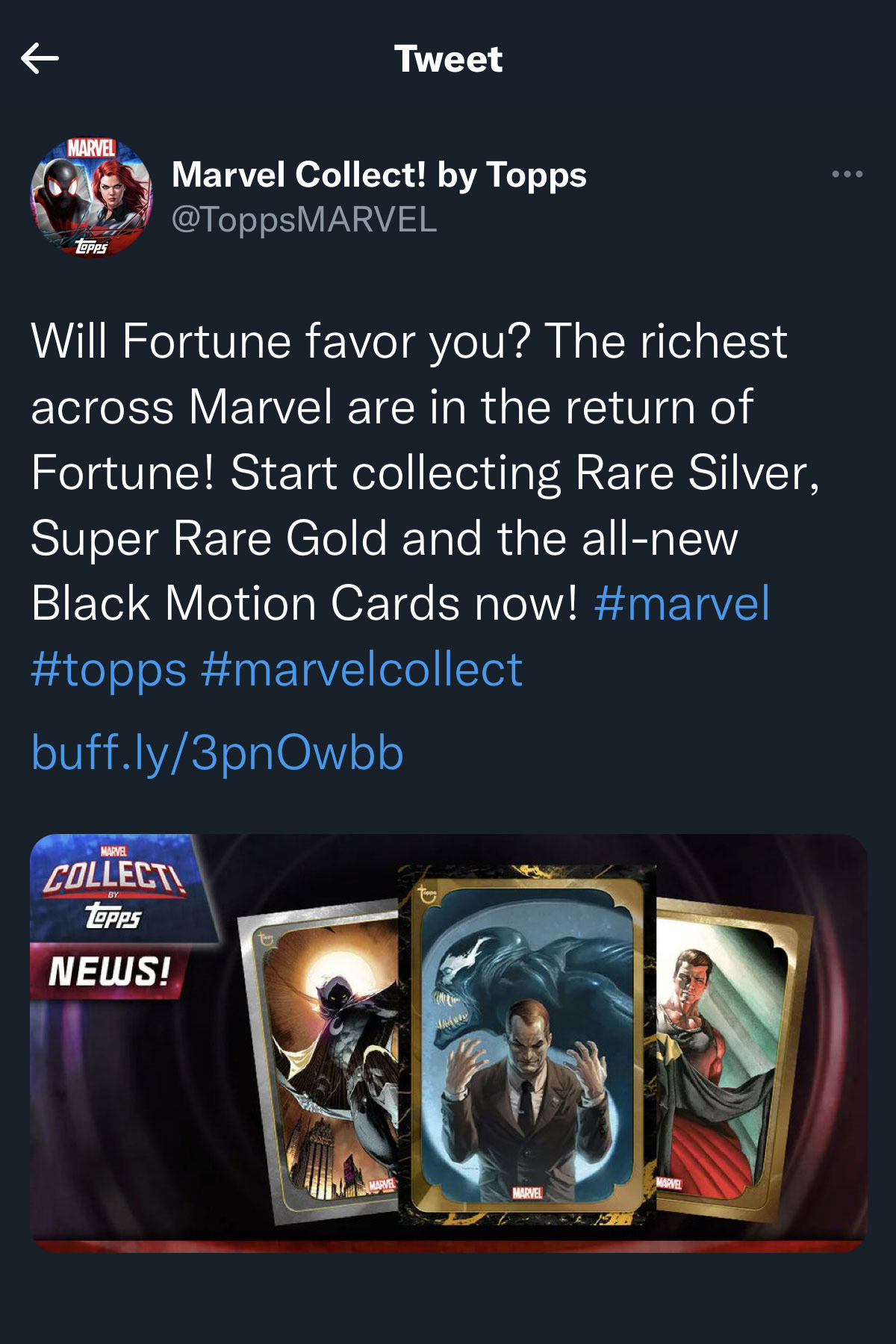Tap the red NEWS! banner

108,971
